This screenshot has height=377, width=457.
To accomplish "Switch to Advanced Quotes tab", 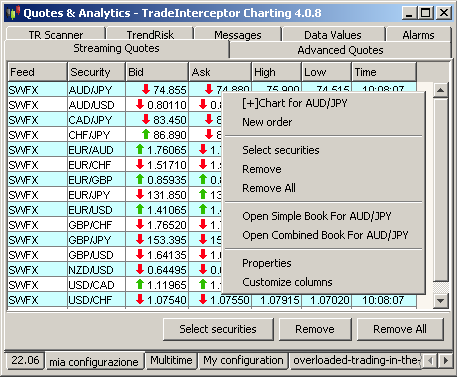I will (340, 50).
